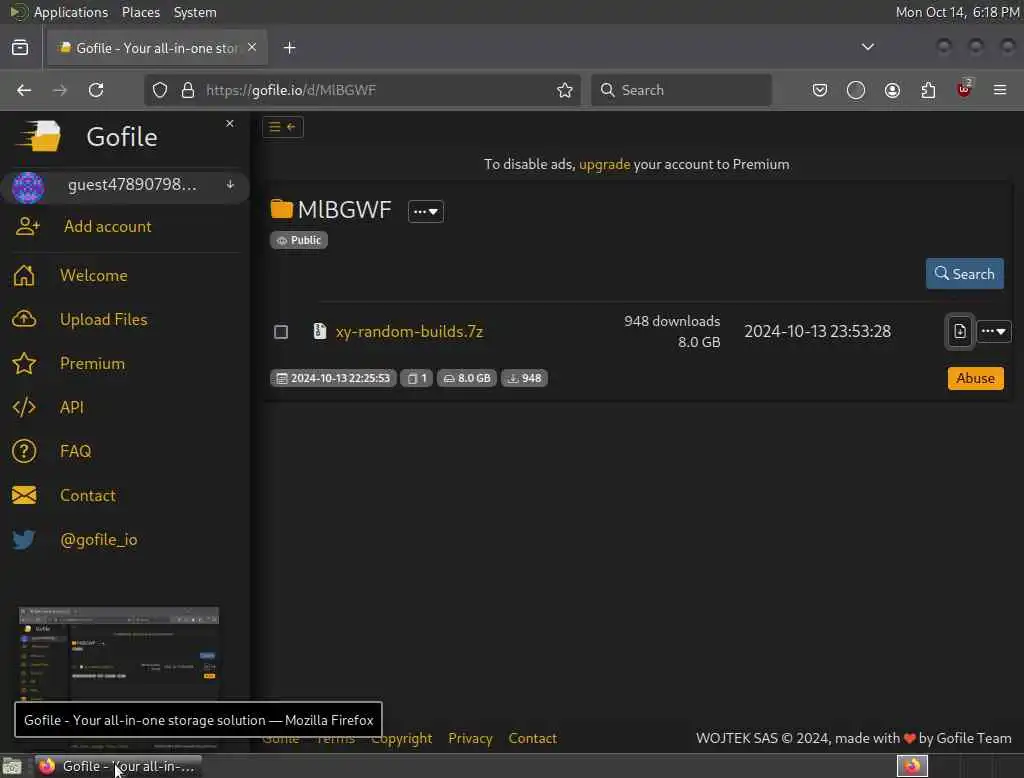Image resolution: width=1024 pixels, height=778 pixels.
Task: Open the MlBGWF folder options dropdown
Action: pyautogui.click(x=426, y=211)
